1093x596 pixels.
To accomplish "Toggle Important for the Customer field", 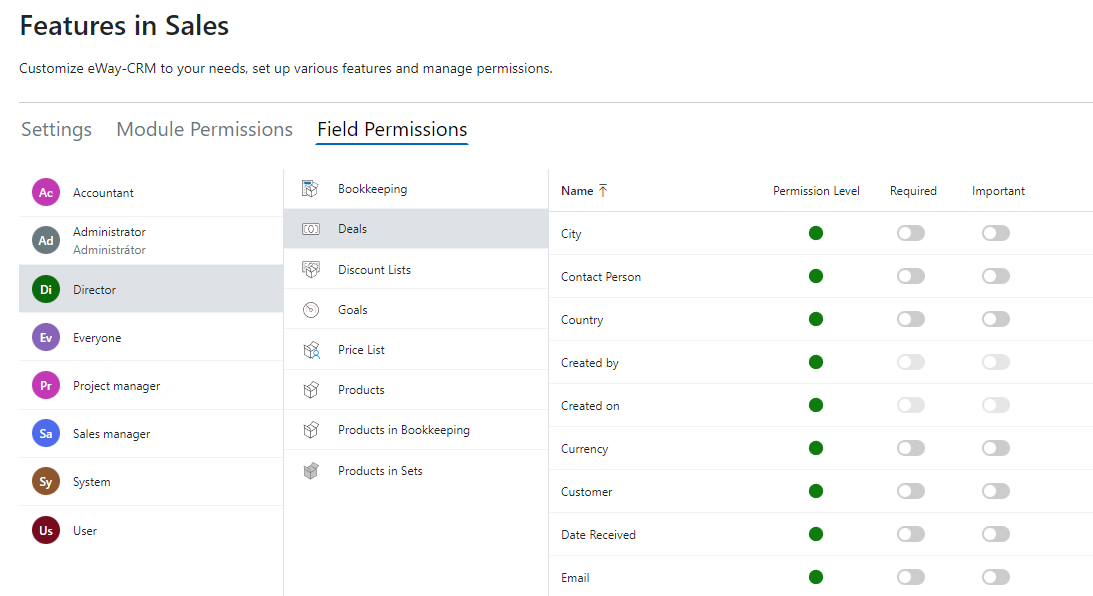I will pos(996,491).
